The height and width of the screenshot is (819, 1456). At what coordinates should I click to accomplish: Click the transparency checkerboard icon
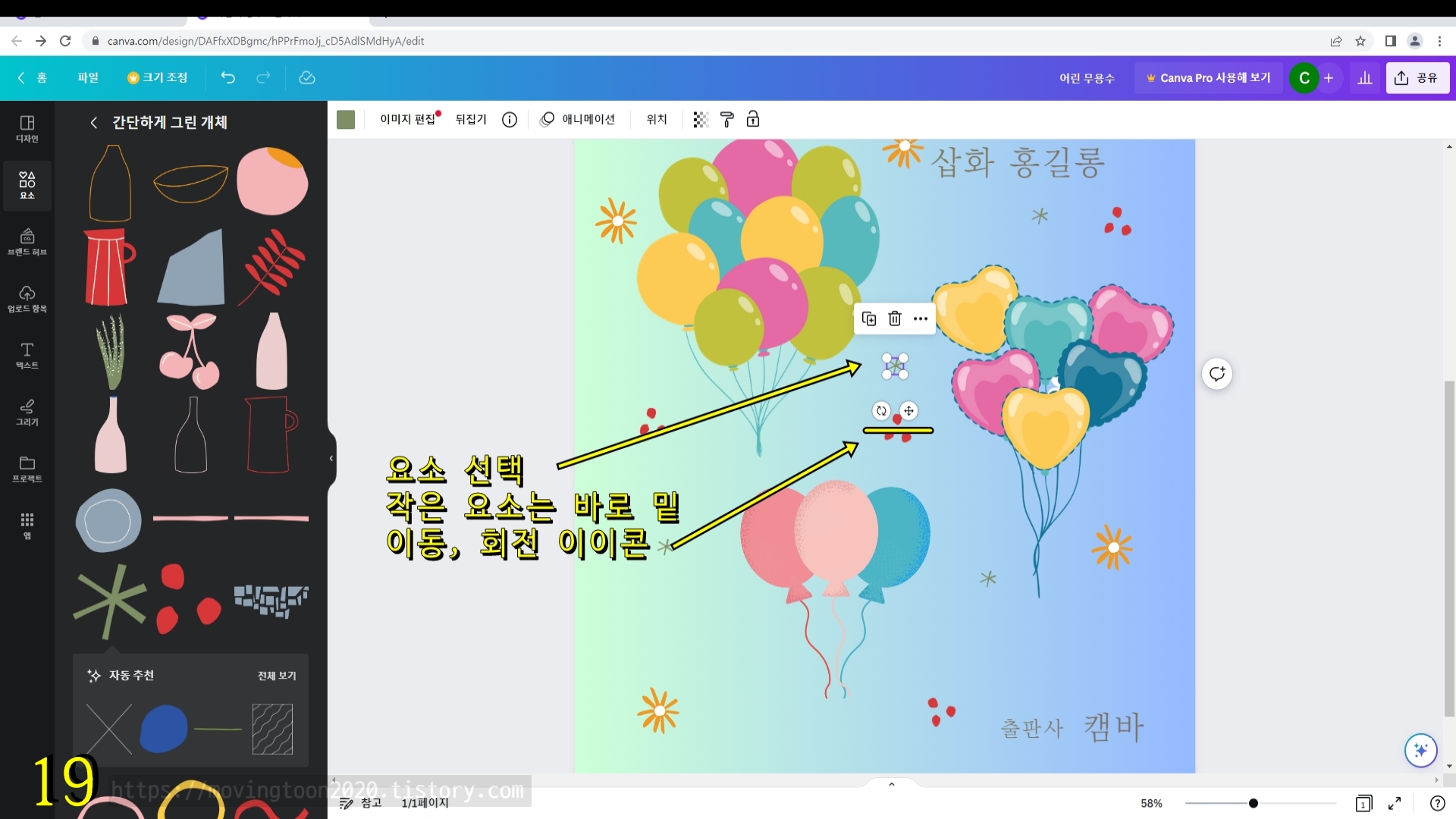point(701,119)
